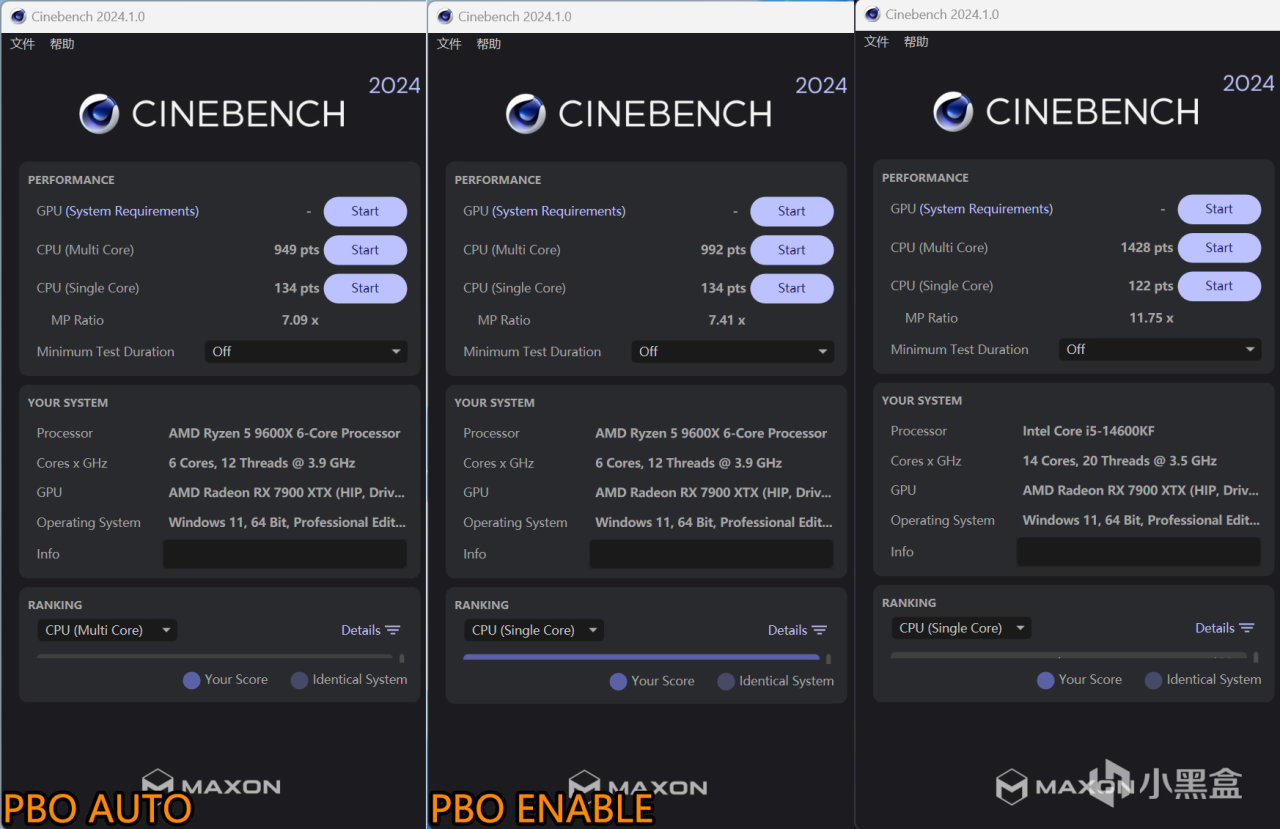Image resolution: width=1280 pixels, height=829 pixels.
Task: Click the Ryzen 5 9600X processor name in 949 pts window
Action: (x=284, y=433)
